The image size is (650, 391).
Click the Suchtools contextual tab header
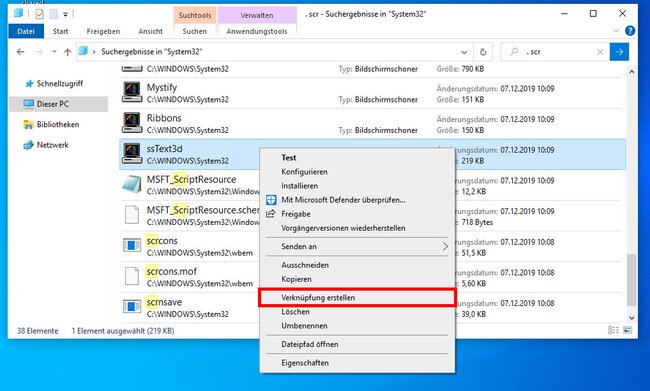pyautogui.click(x=195, y=15)
